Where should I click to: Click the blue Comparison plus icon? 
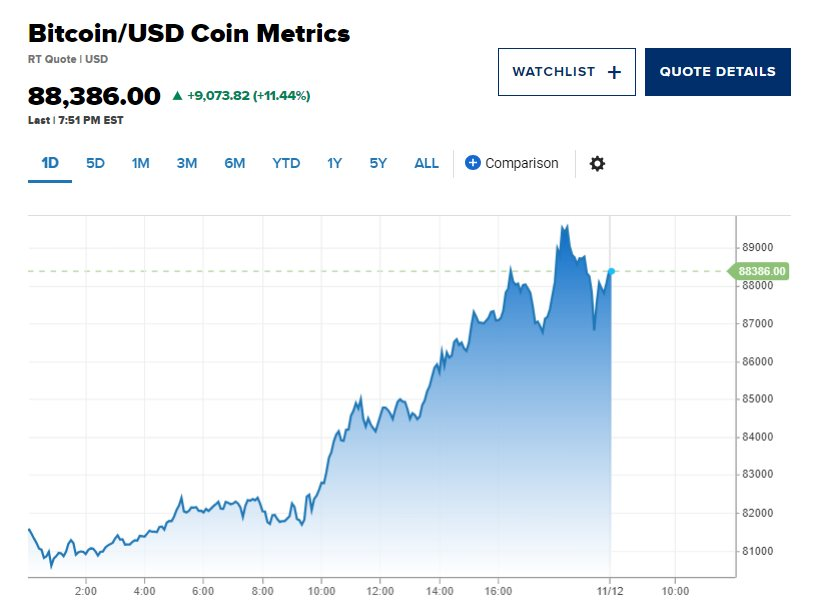click(472, 163)
